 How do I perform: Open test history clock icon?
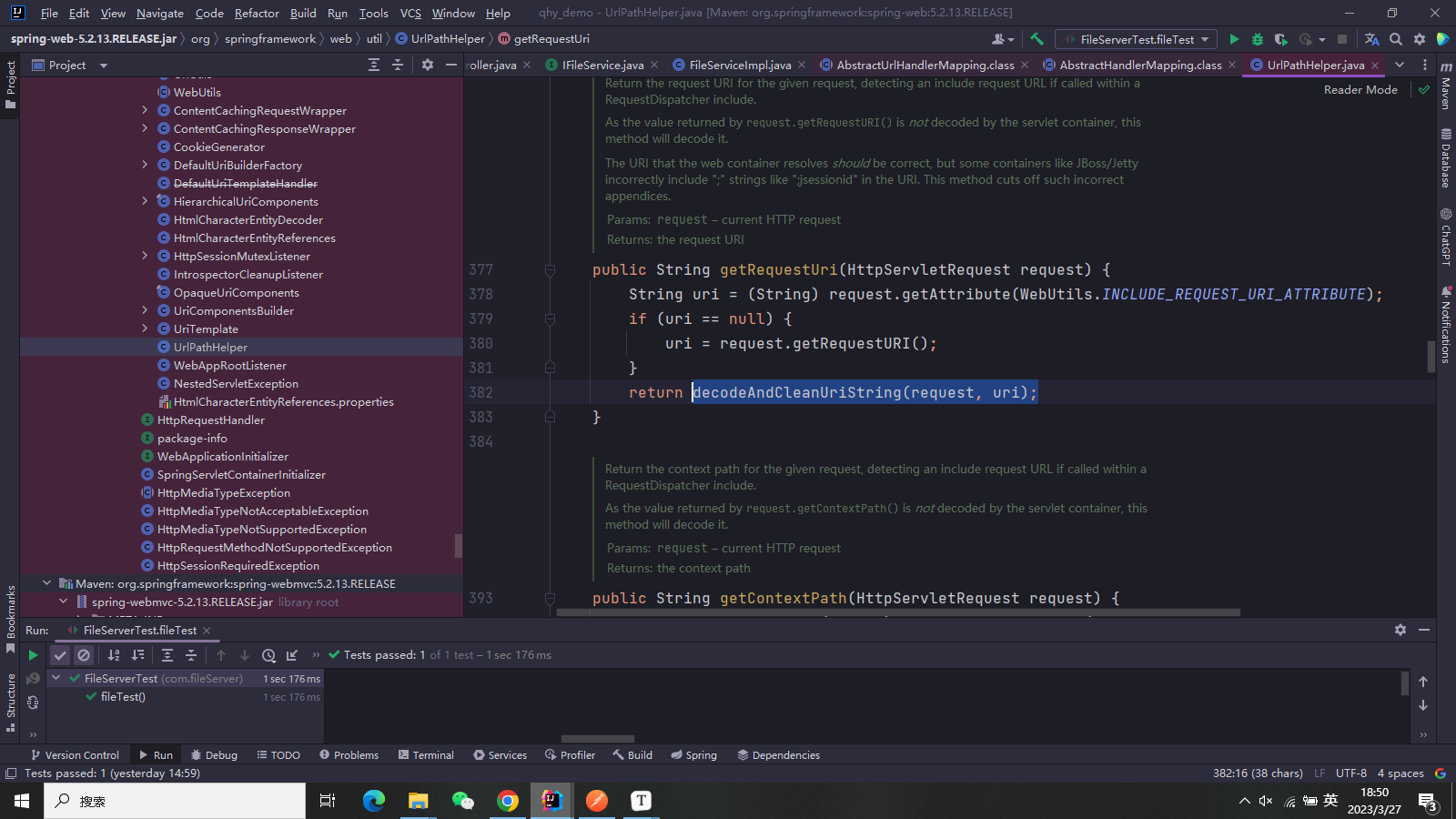click(268, 655)
